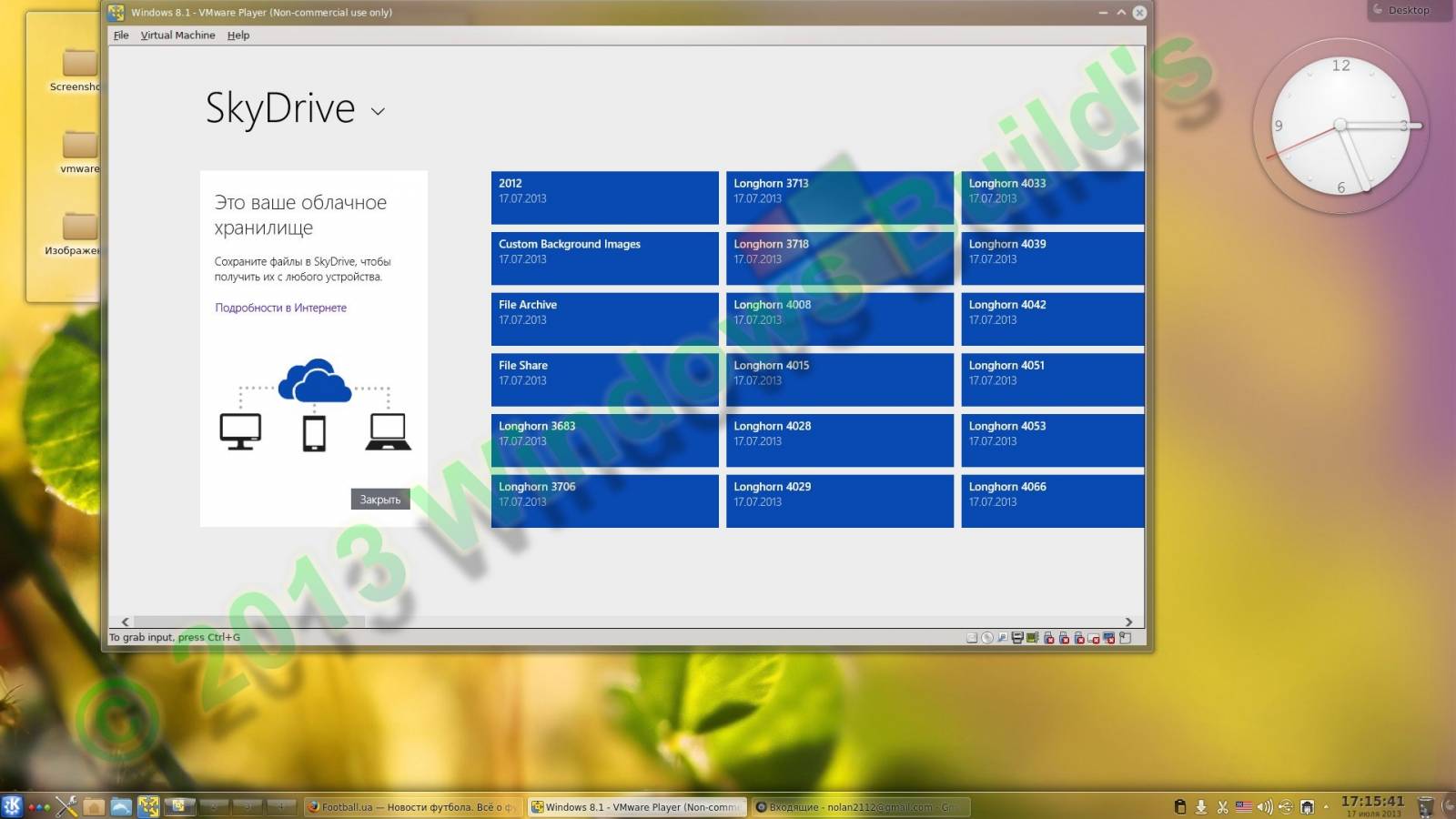Click the printer applet tray icon
This screenshot has width=1456, height=819.
coord(1308,807)
